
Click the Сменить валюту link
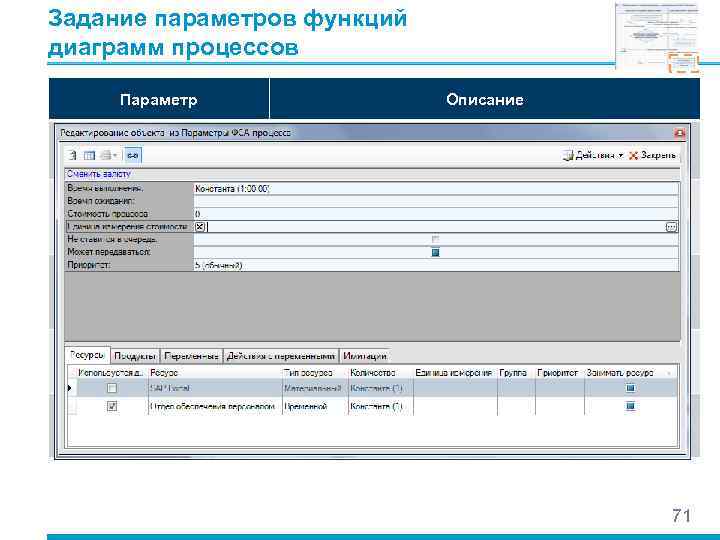99,174
